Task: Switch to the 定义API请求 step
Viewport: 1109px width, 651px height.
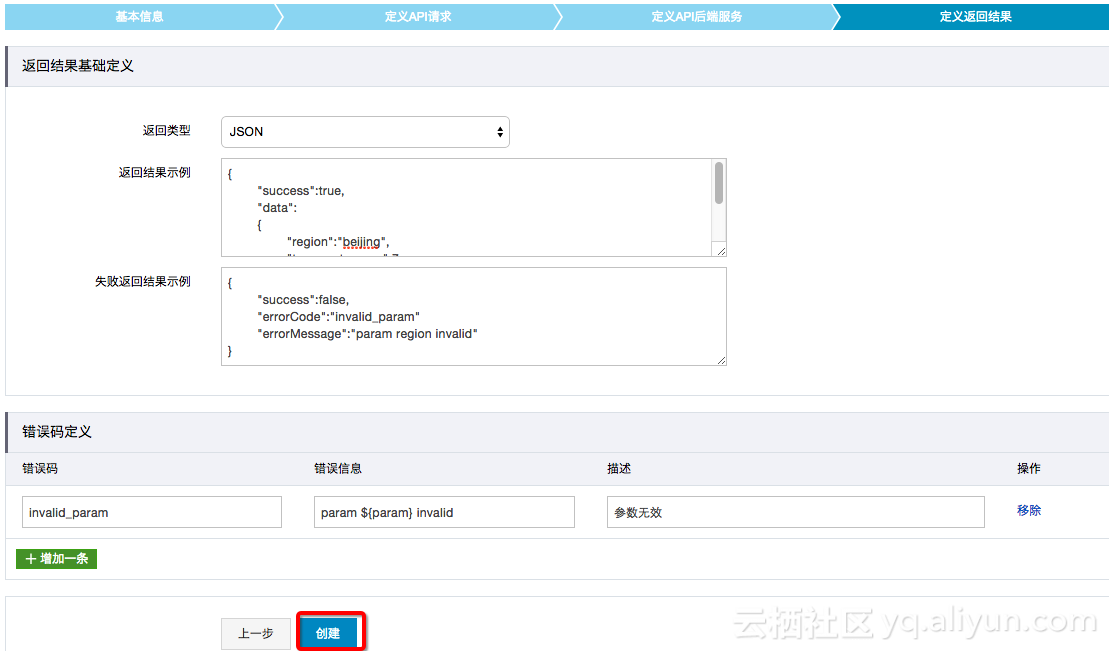Action: pos(418,16)
